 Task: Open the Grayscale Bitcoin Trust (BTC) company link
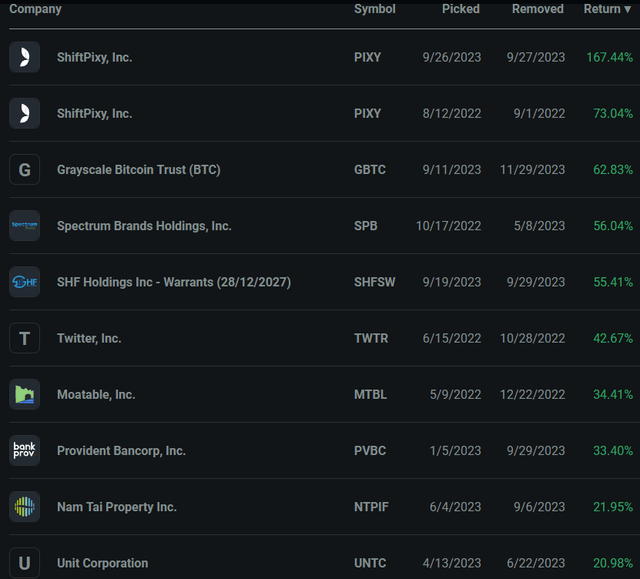coord(138,170)
